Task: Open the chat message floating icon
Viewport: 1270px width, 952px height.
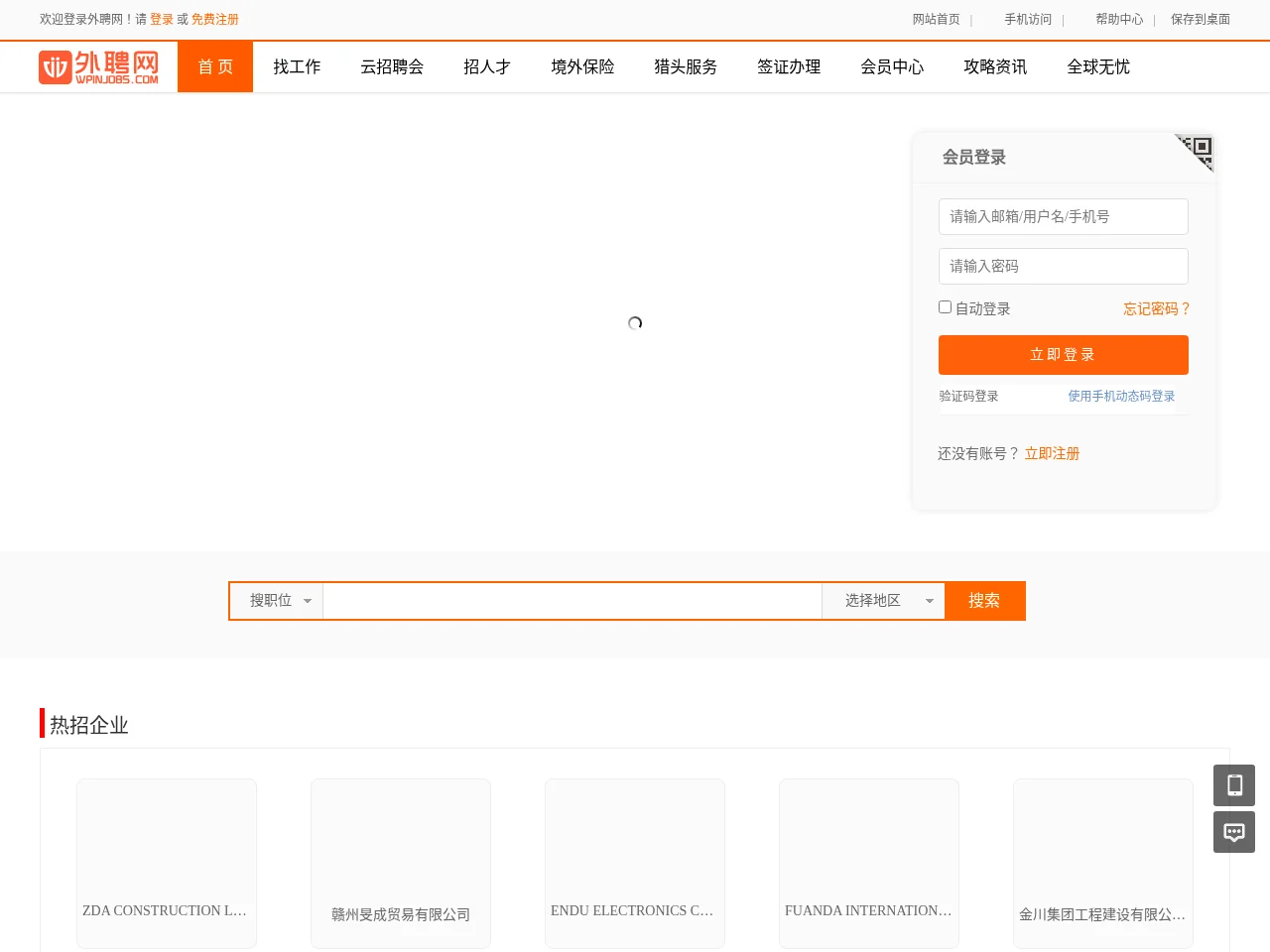Action: click(1234, 832)
